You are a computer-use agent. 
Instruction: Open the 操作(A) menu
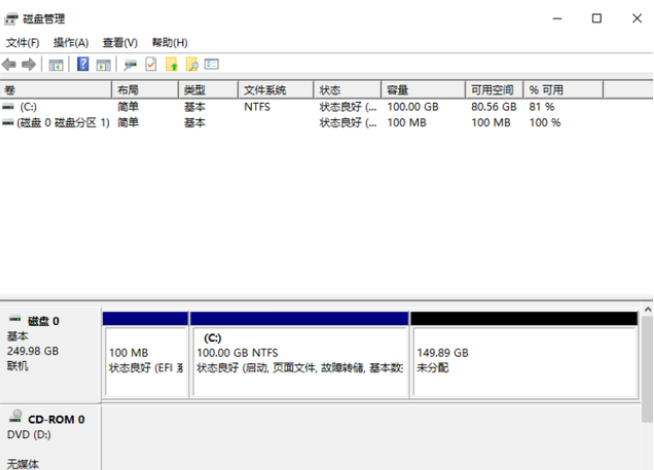(70, 43)
